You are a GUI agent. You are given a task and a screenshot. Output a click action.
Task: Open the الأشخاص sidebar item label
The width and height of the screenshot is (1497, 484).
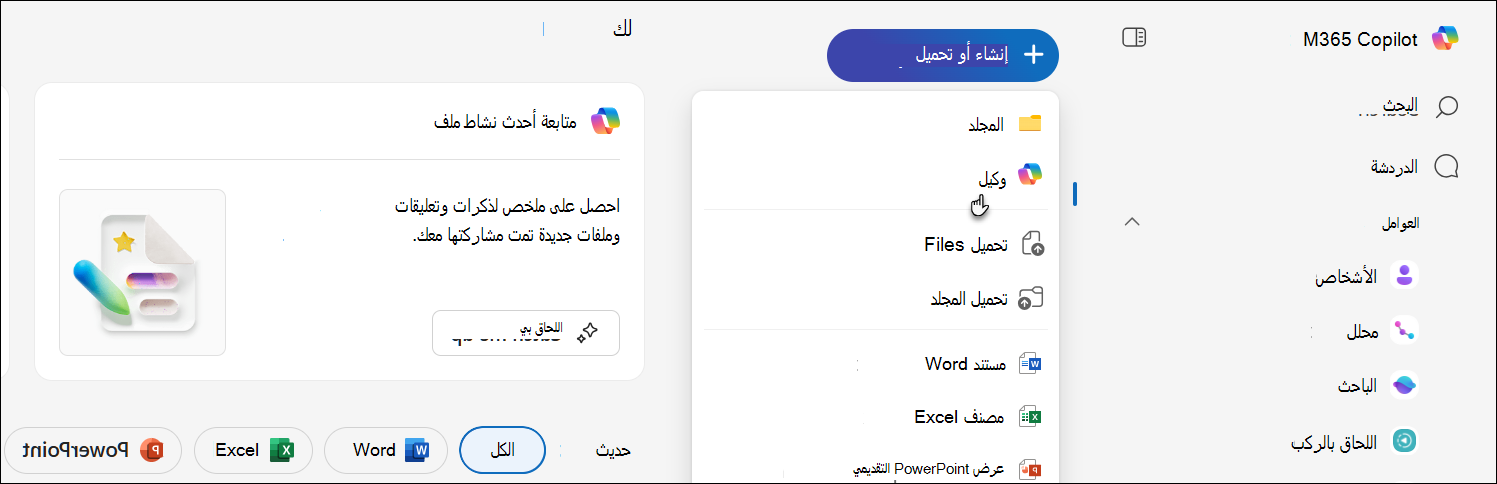[x=1346, y=277]
